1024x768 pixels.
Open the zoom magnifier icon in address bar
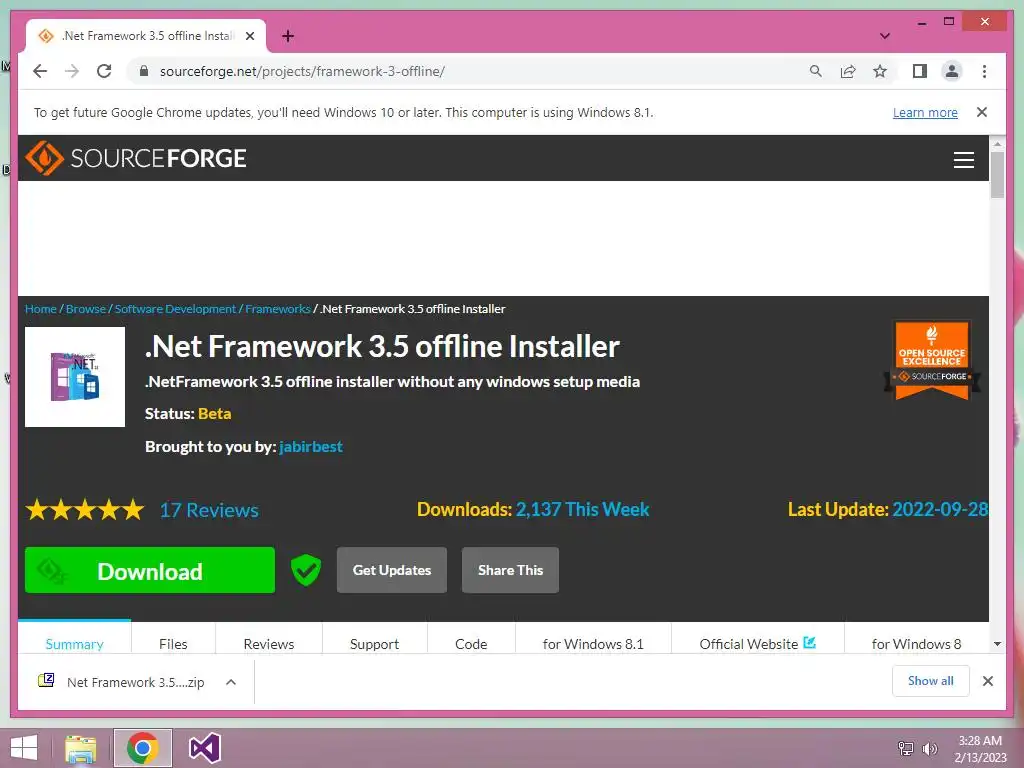816,71
